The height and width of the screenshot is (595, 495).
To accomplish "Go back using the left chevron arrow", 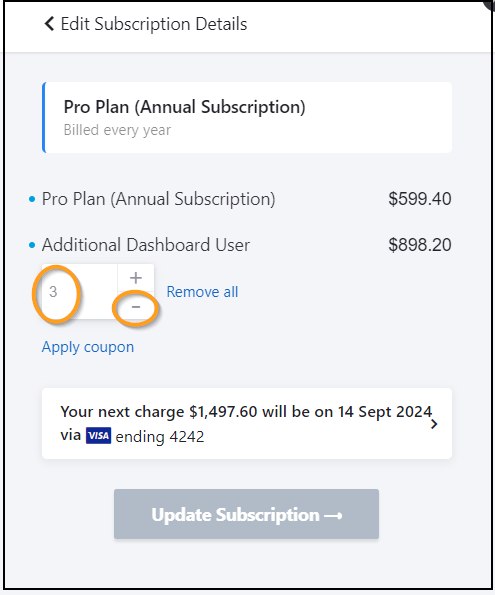I will [49, 24].
